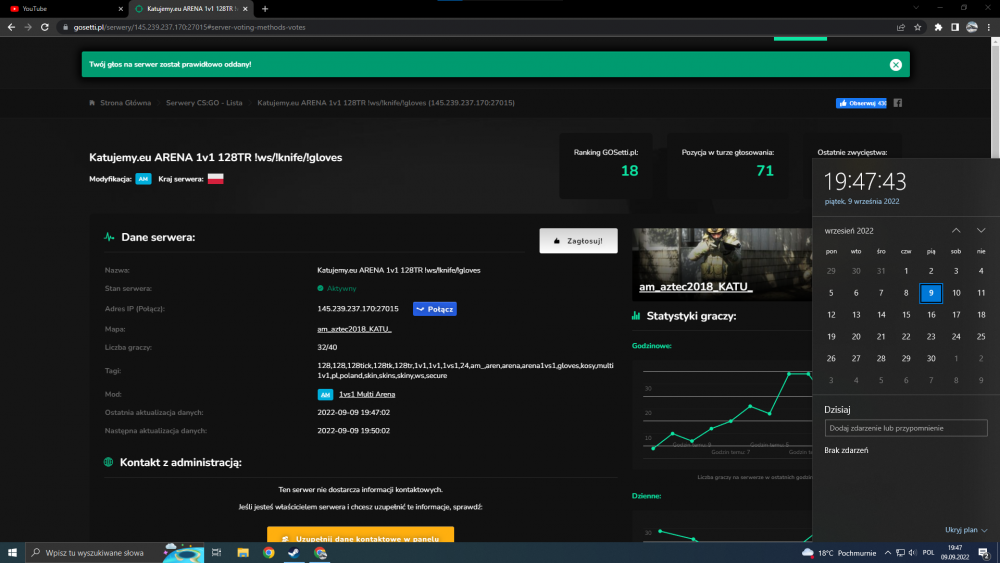Open Steam from the taskbar

coord(294,553)
